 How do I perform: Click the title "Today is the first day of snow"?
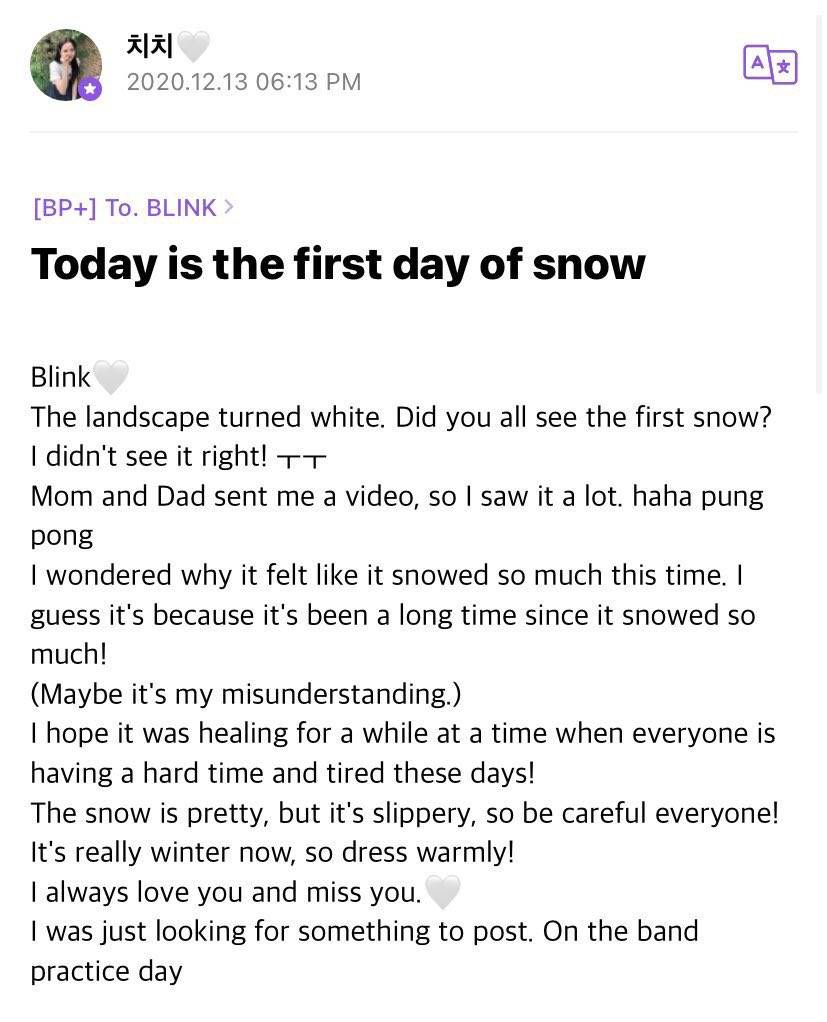tap(338, 264)
